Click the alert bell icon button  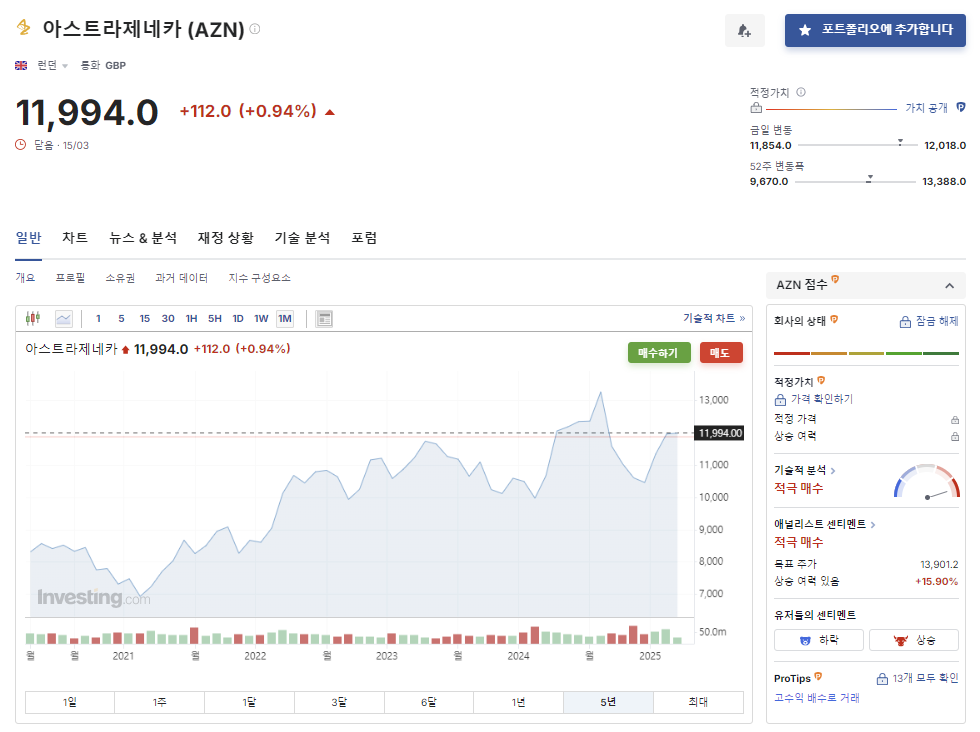click(744, 30)
